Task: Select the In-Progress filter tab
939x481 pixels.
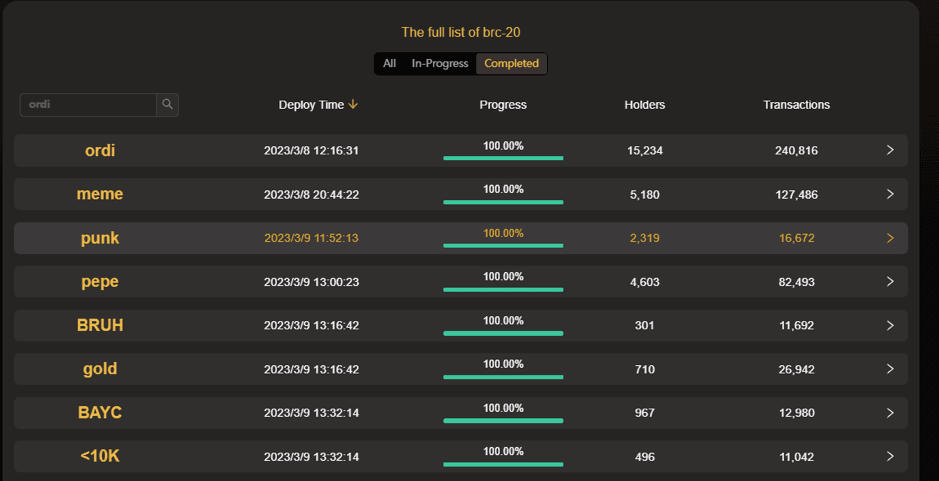Action: coord(440,64)
